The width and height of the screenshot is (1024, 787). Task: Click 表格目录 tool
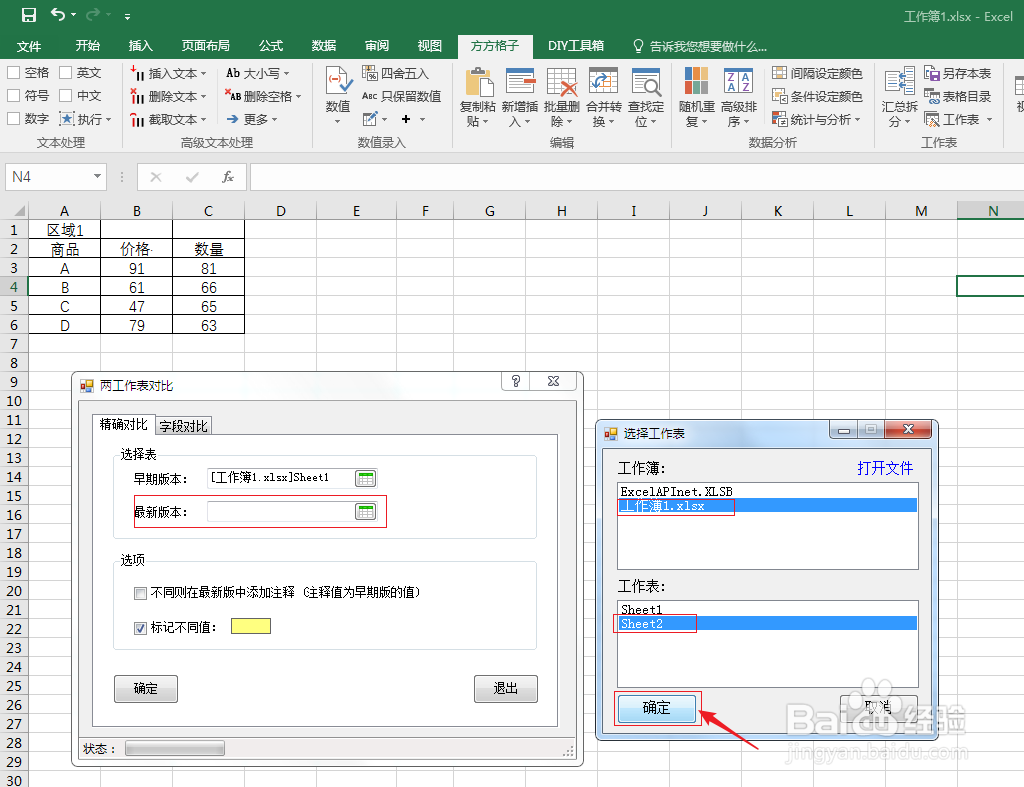point(957,96)
